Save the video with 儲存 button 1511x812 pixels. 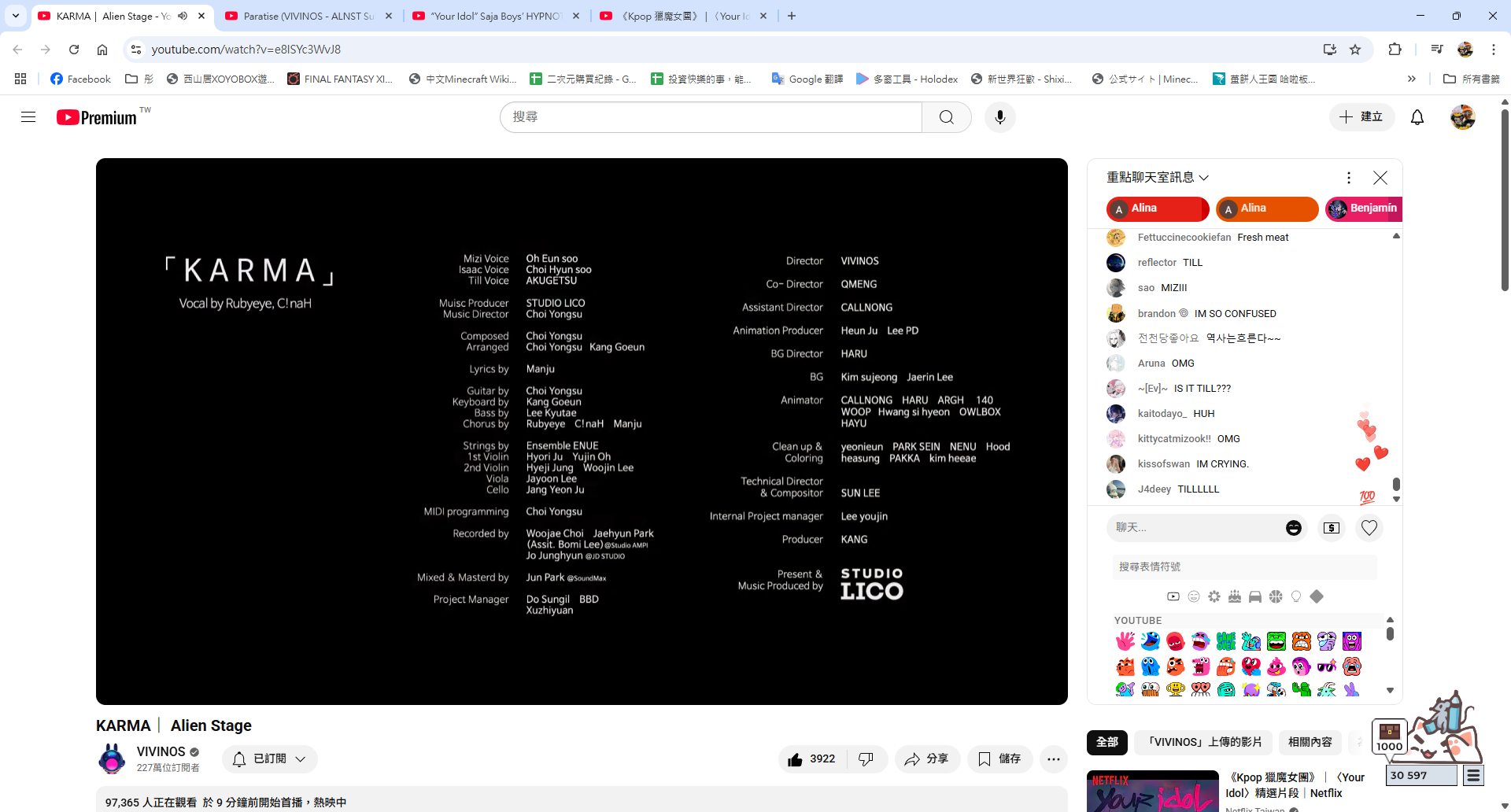click(x=999, y=759)
